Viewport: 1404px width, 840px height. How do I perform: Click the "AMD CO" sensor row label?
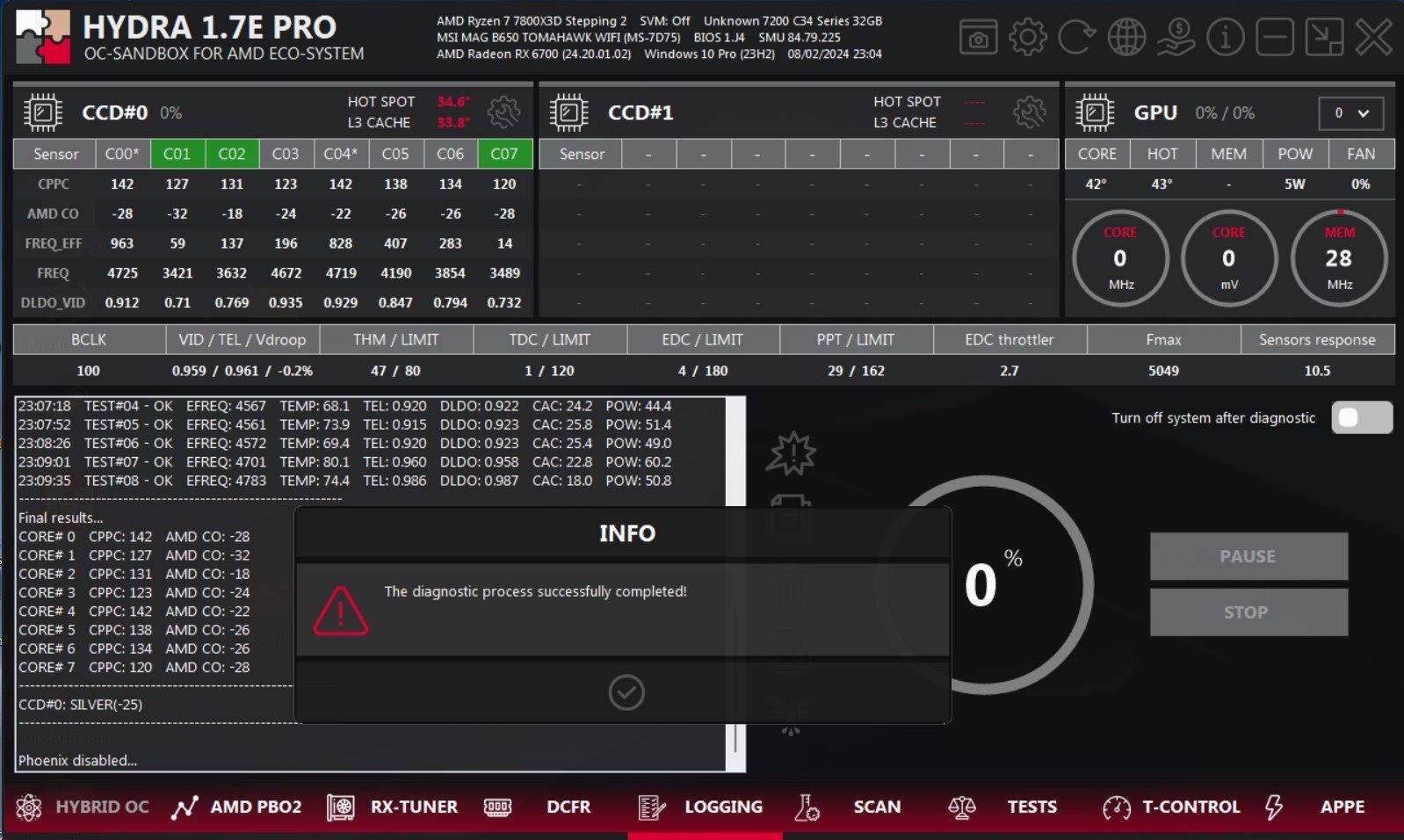53,214
